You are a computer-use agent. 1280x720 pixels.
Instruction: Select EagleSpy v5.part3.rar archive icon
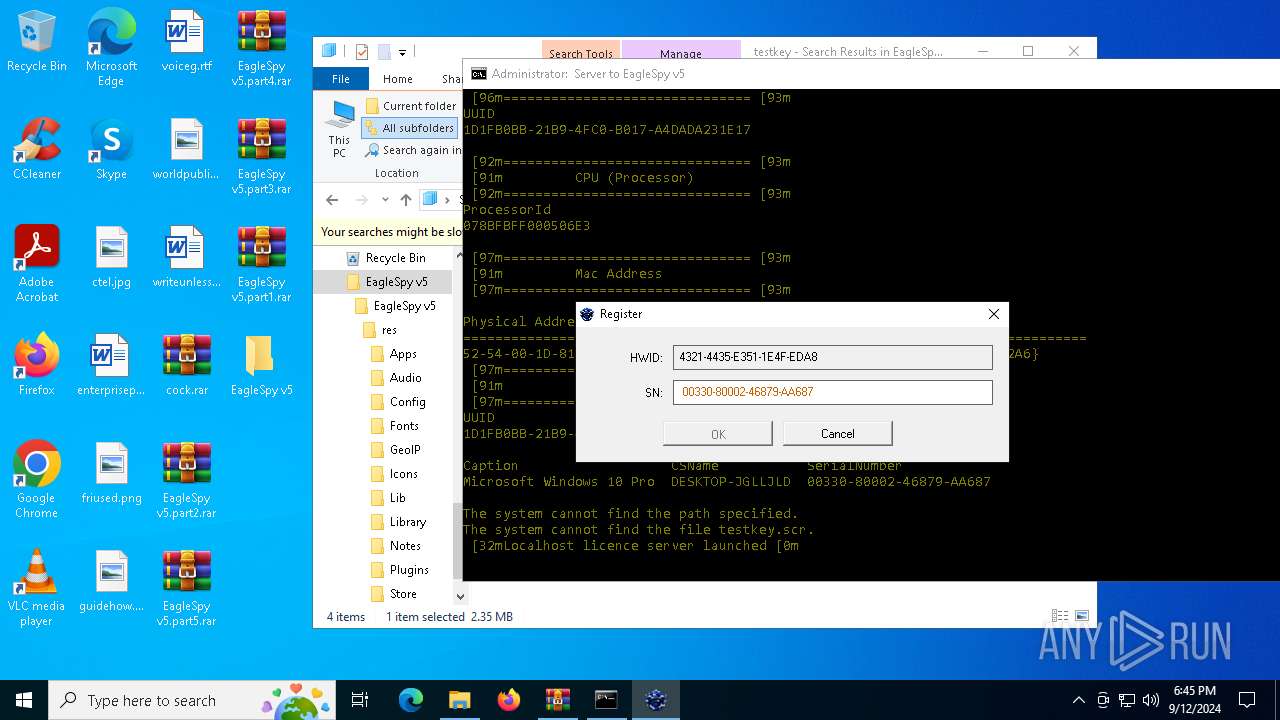[x=261, y=156]
